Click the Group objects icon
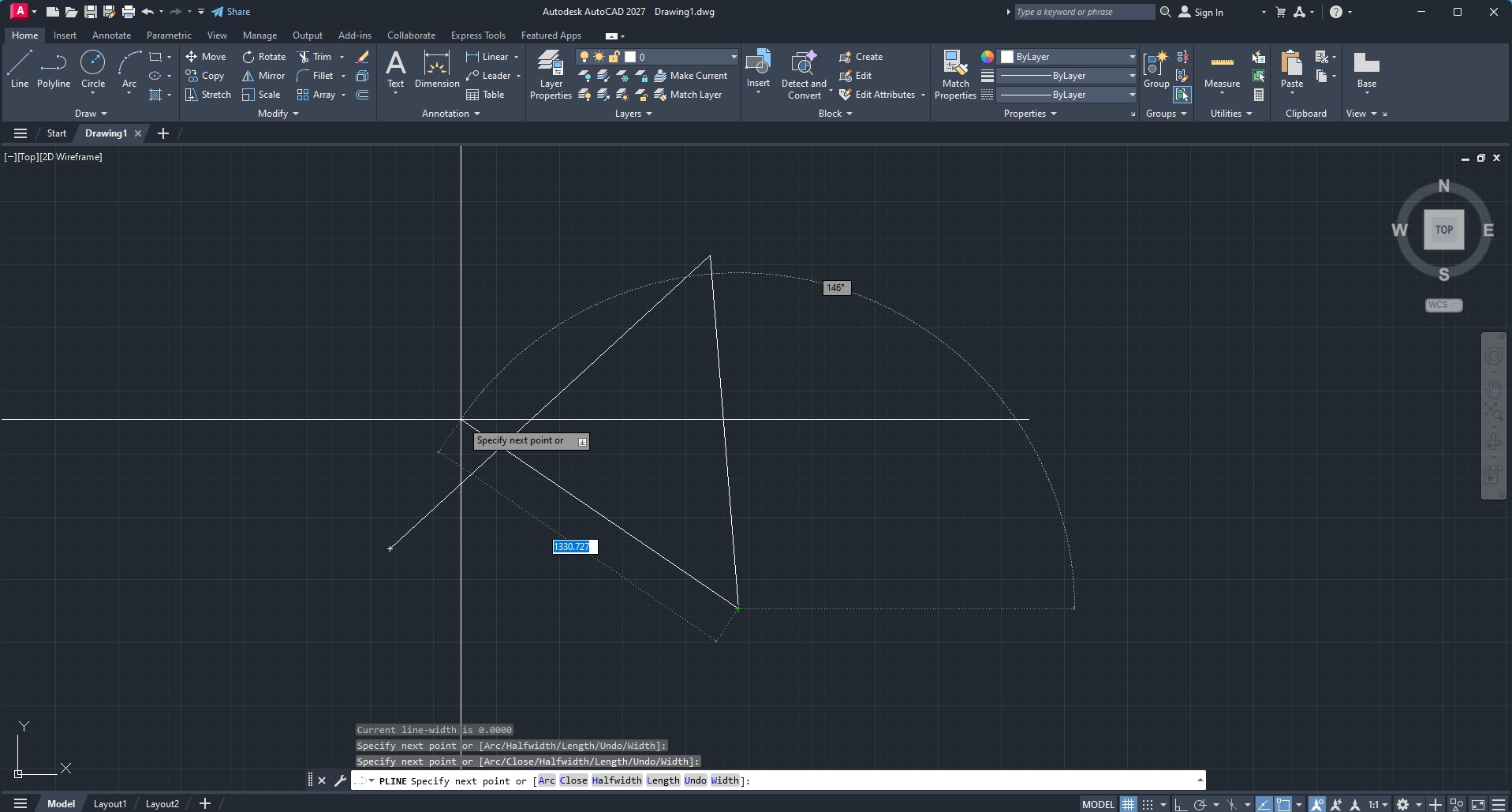 [1156, 69]
